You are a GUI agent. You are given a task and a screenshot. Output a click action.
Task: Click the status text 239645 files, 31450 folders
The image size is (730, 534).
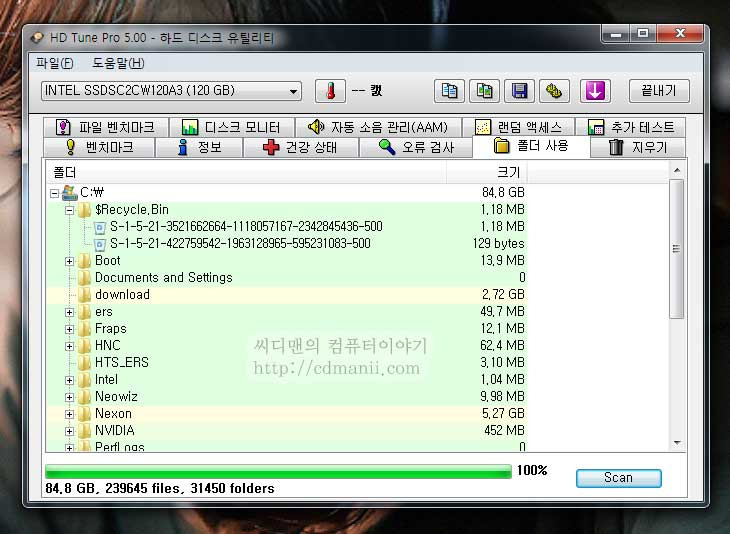[x=189, y=488]
